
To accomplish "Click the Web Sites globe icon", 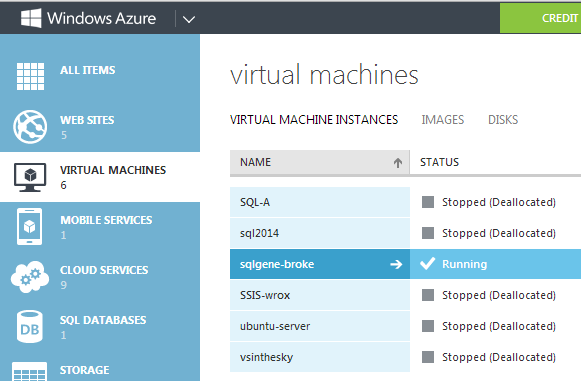I will 30,126.
